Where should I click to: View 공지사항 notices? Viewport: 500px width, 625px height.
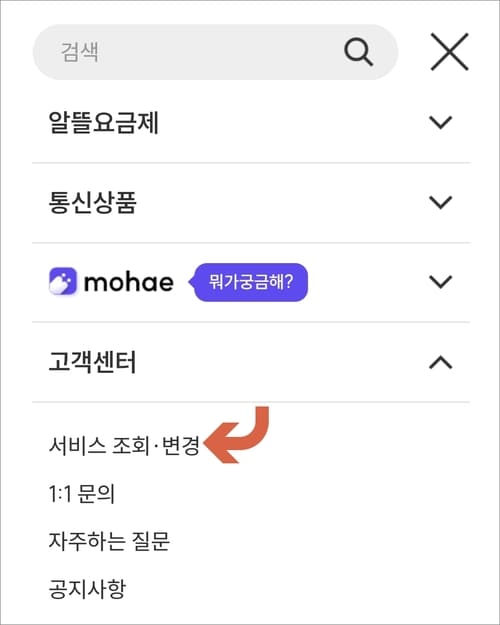87,589
